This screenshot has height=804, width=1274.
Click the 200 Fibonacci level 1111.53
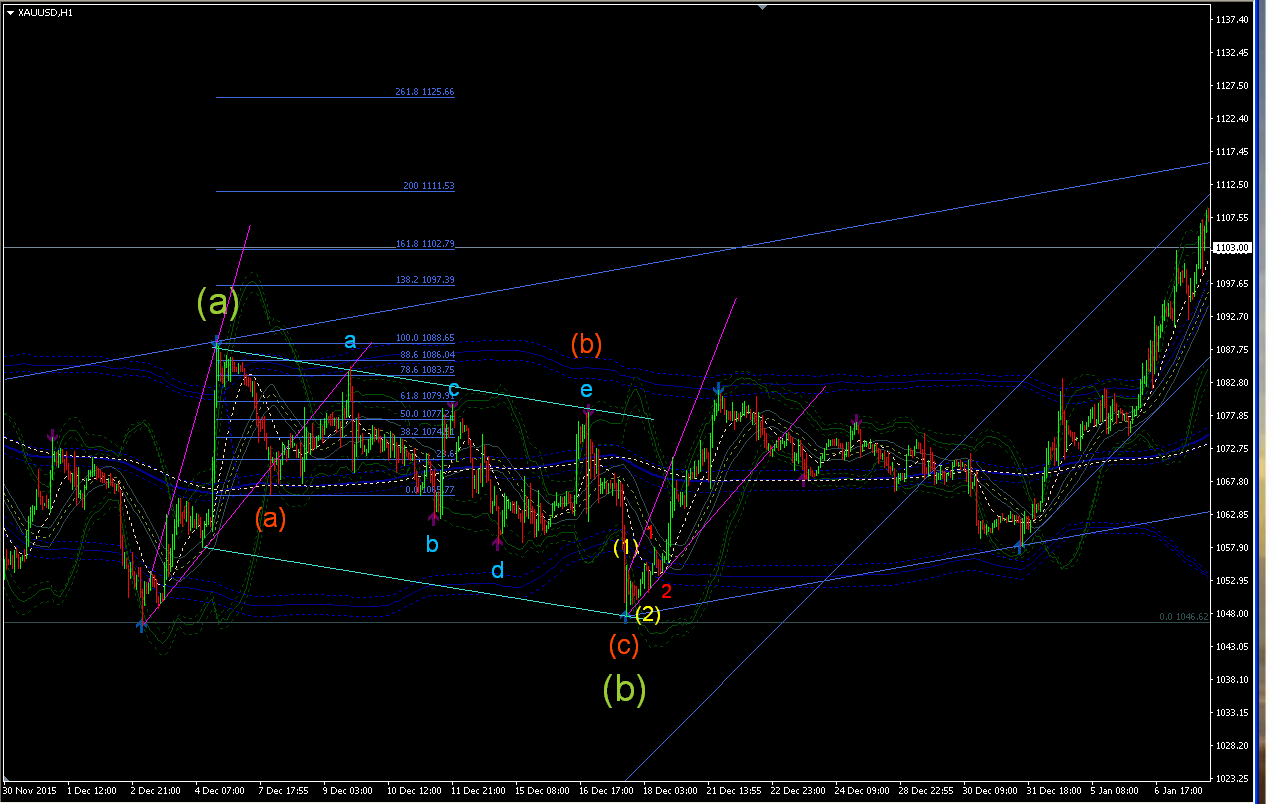[x=428, y=186]
